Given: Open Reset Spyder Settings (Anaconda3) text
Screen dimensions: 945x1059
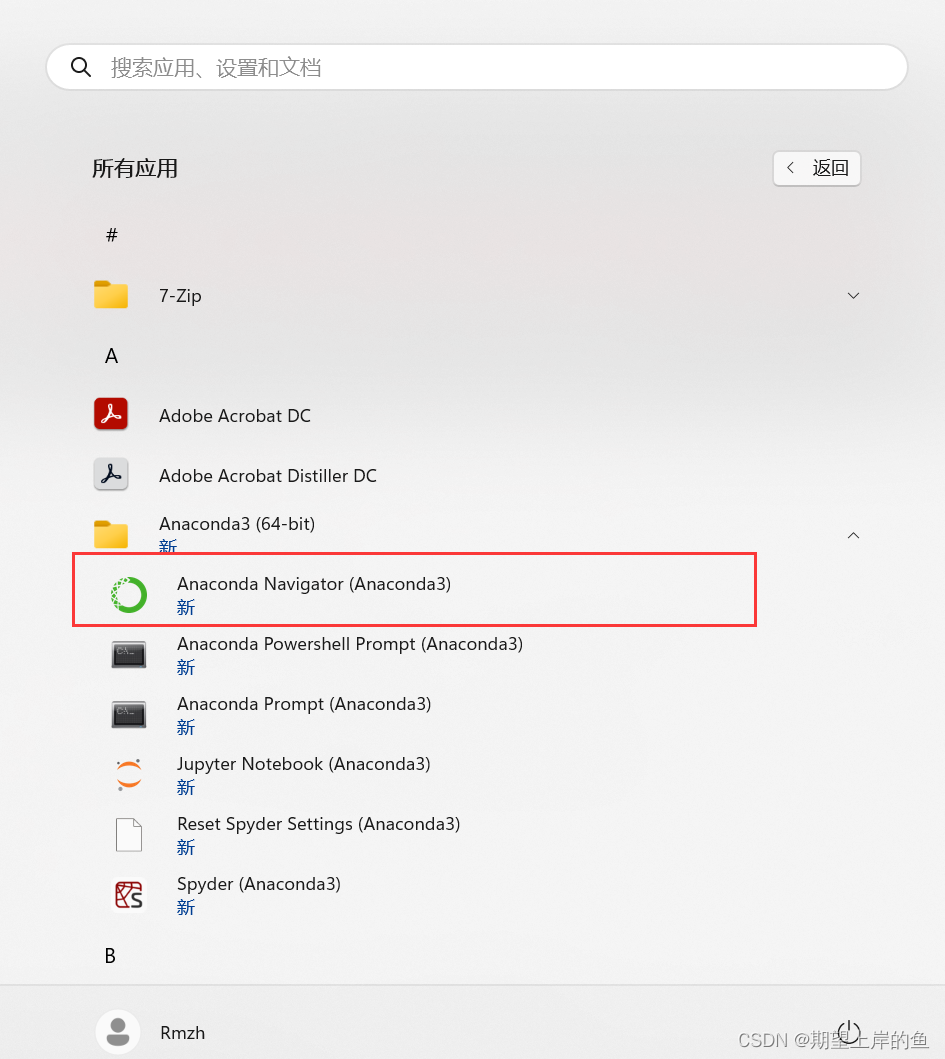Looking at the screenshot, I should click(x=319, y=824).
